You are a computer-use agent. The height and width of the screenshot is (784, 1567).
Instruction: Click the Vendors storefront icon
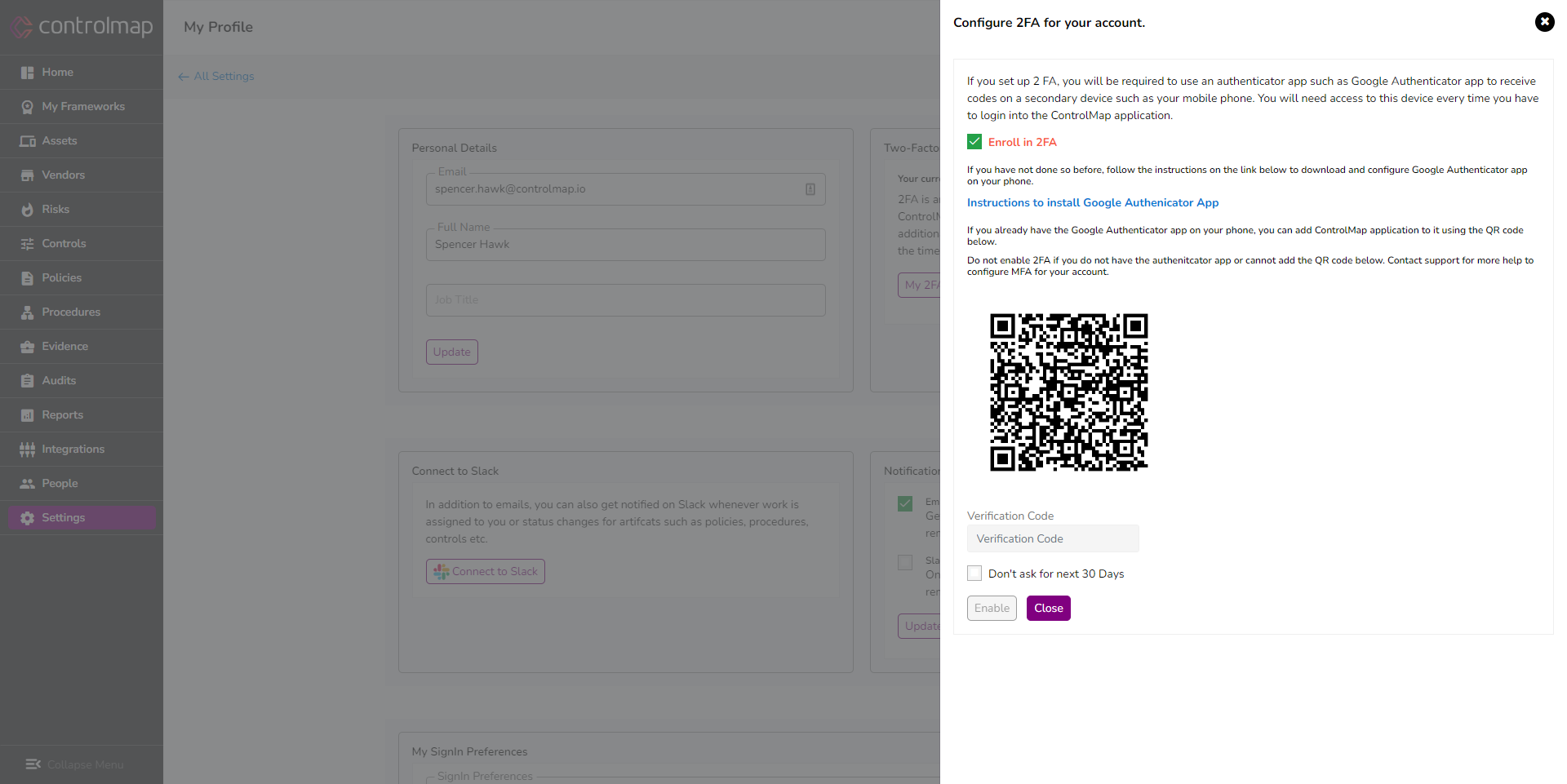tap(27, 175)
